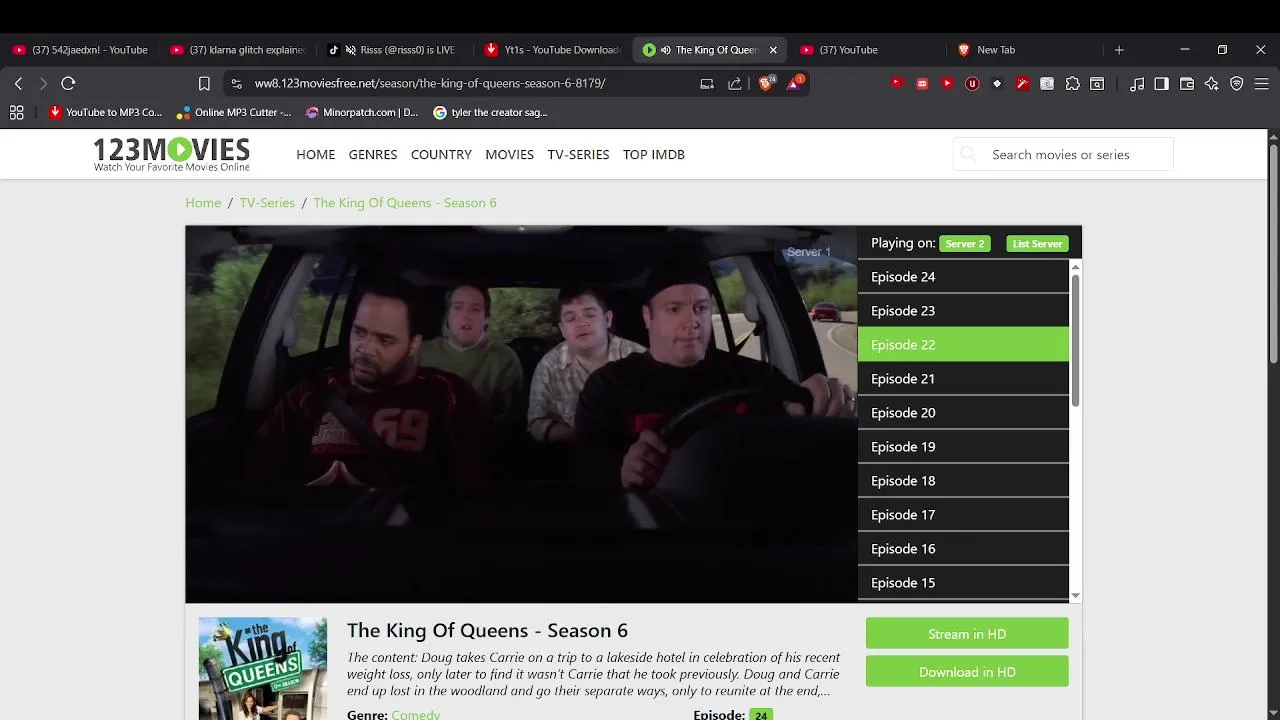Viewport: 1280px width, 720px height.
Task: Open the Minorpatch.com bookmark
Action: (362, 113)
